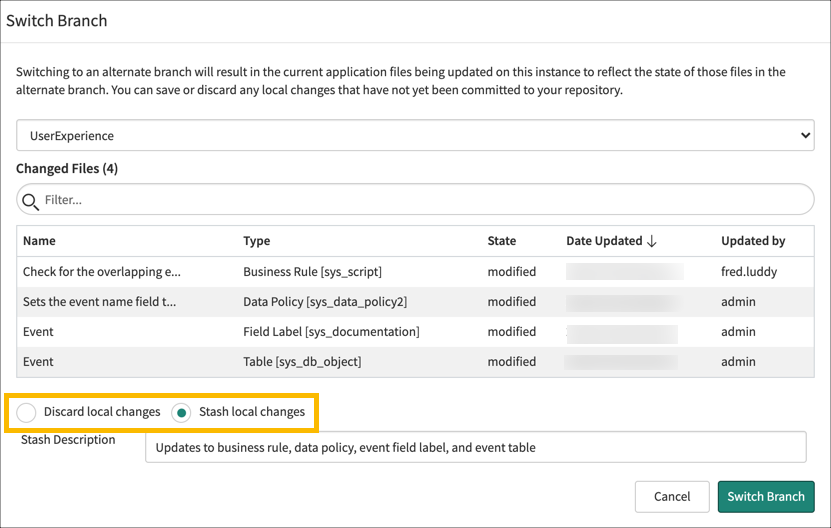Viewport: 831px width, 528px height.
Task: Click admin in the Data Policy row
Action: click(x=738, y=302)
